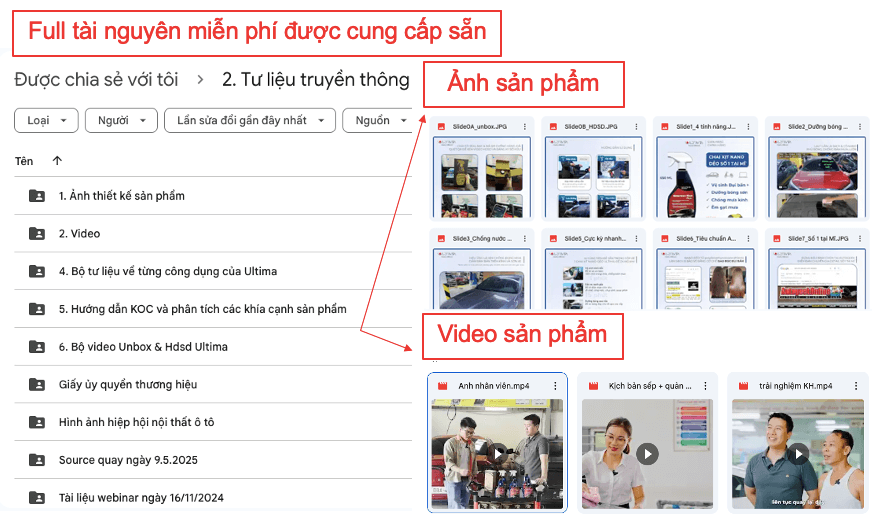Play the Kịch bản sếp + quản video
Screen dimensions: 879x517
pyautogui.click(x=647, y=454)
